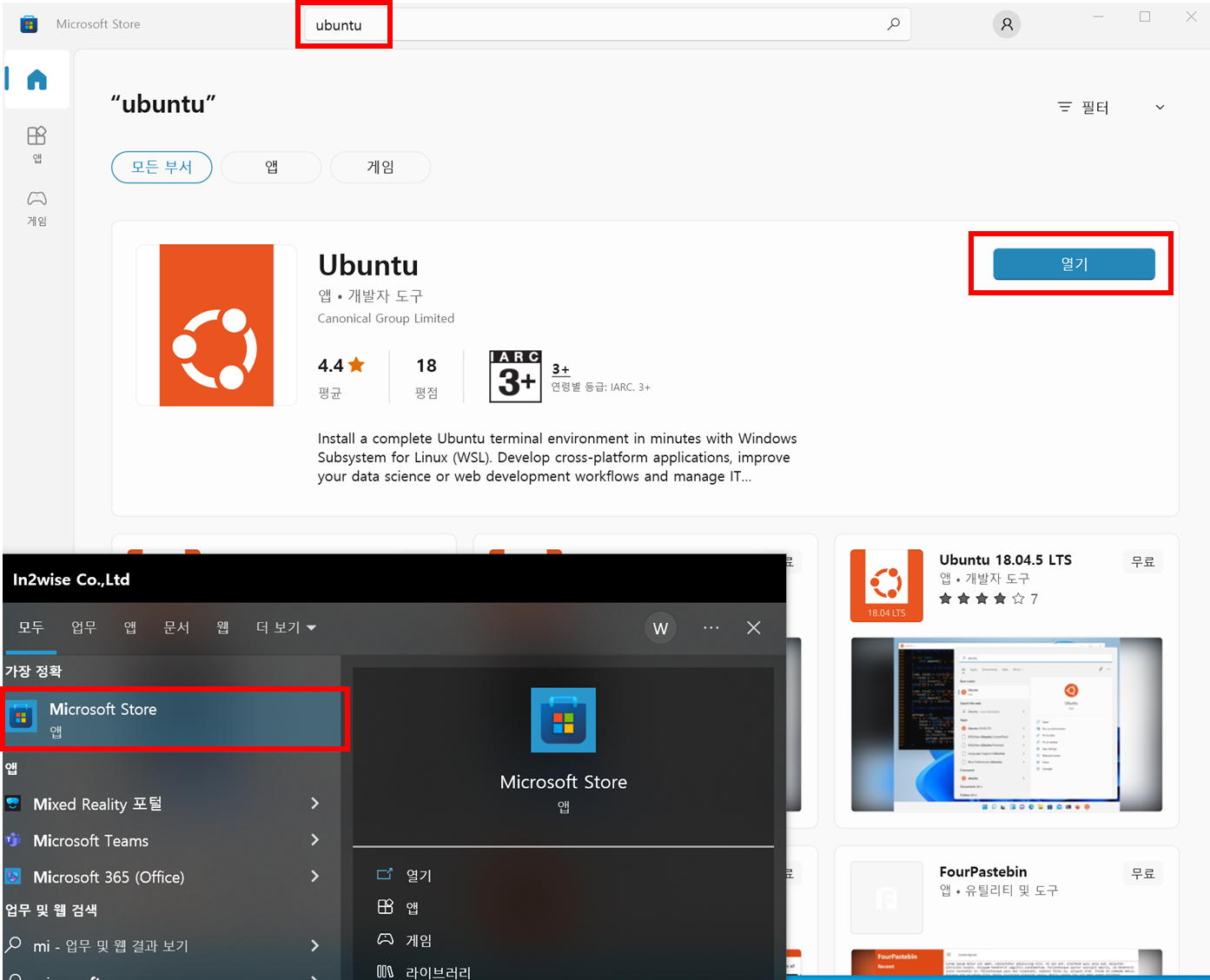The image size is (1210, 980).
Task: Click the 라이브러리 icon in preview actions
Action: click(385, 971)
